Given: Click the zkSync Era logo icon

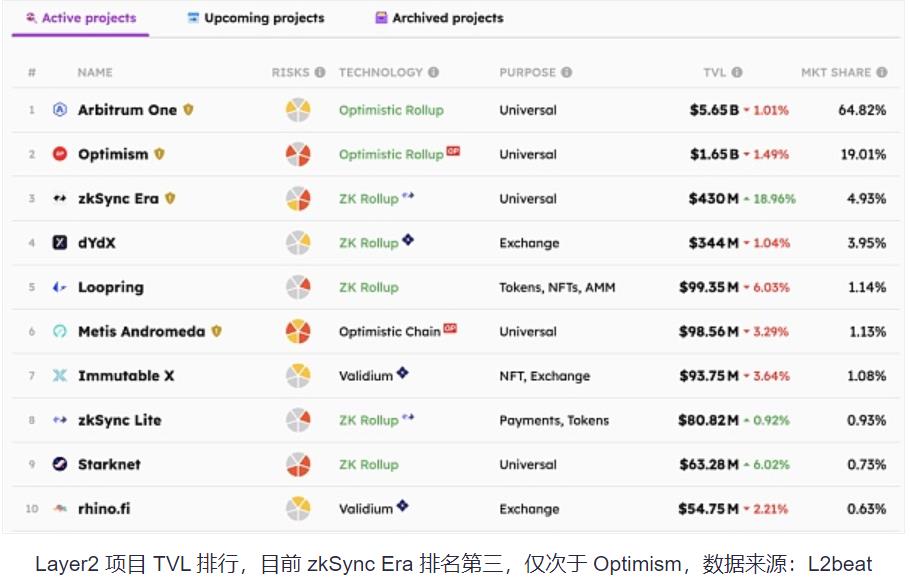Looking at the screenshot, I should 60,199.
